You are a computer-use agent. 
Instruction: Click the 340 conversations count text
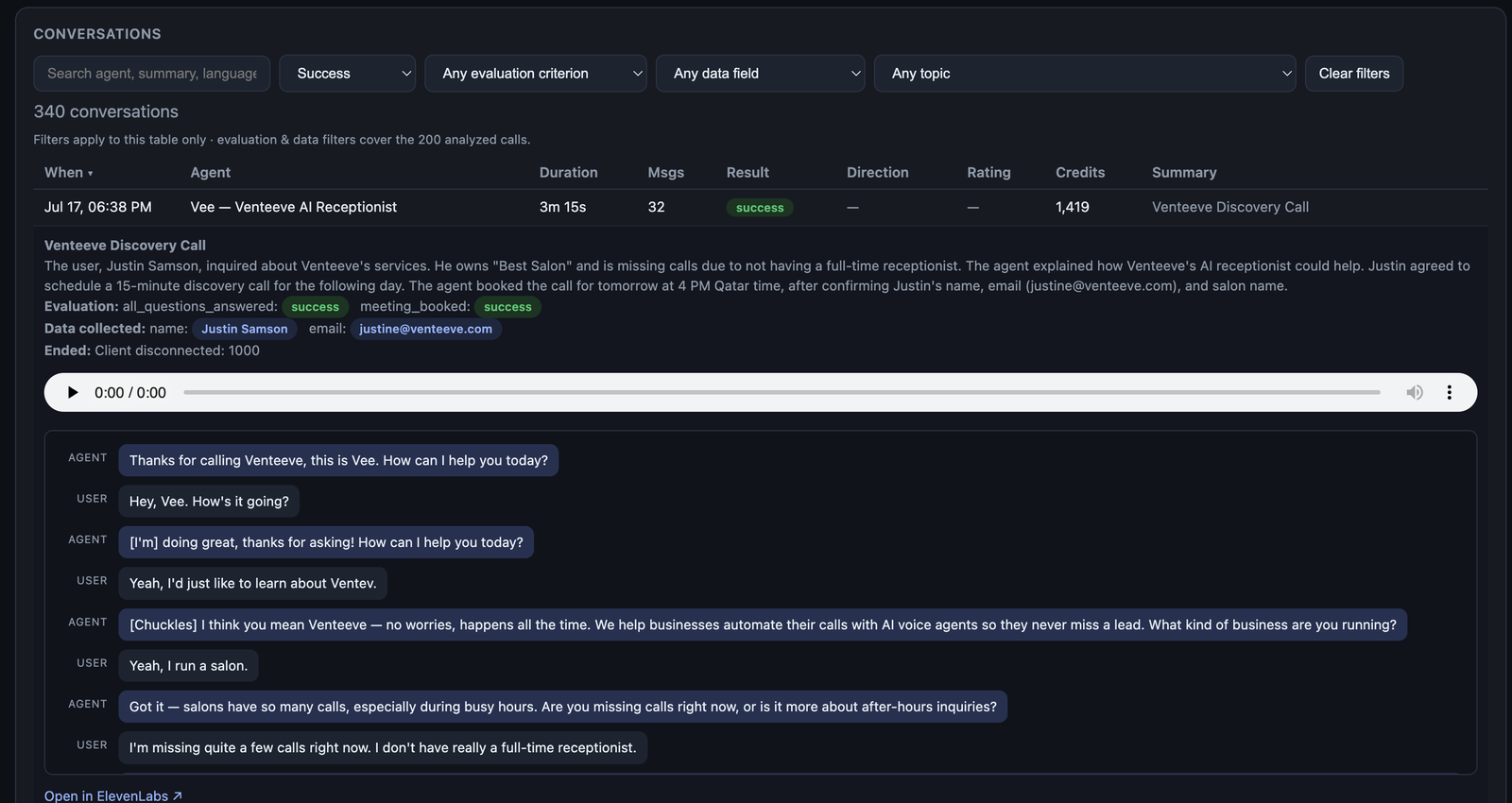point(106,111)
